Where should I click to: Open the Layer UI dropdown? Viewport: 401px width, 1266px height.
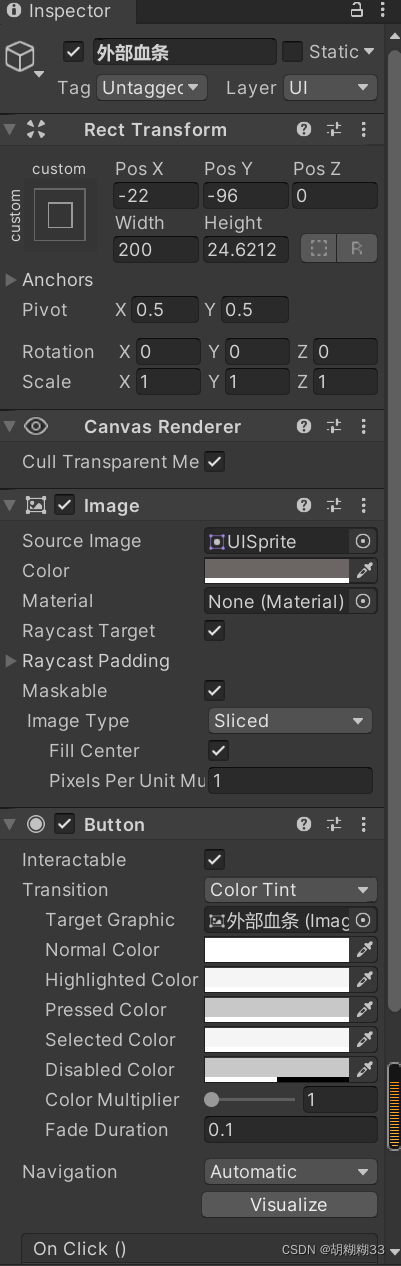330,88
